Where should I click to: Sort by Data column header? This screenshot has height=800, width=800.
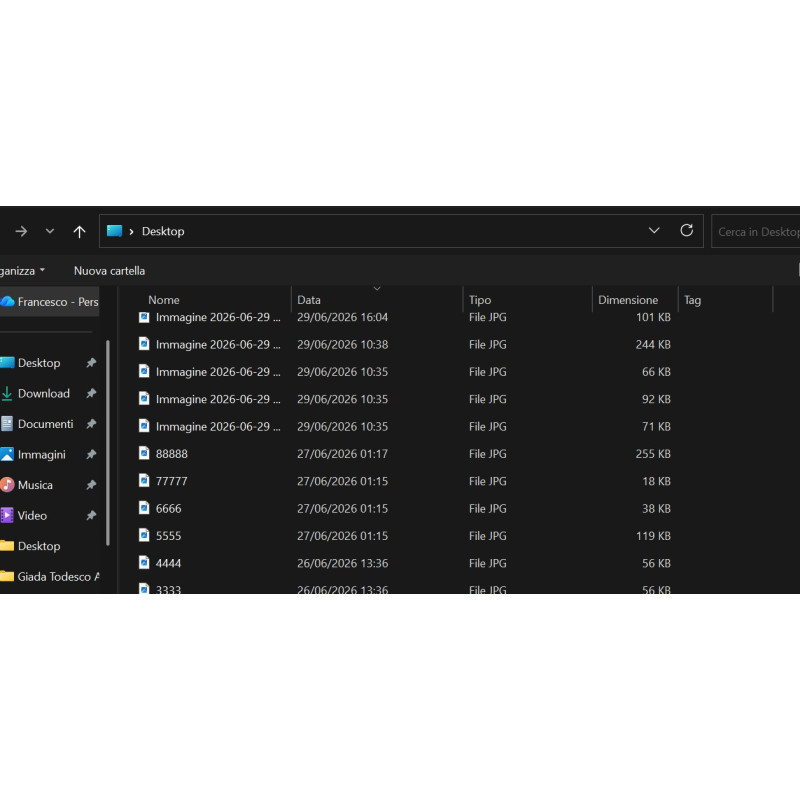coord(309,300)
